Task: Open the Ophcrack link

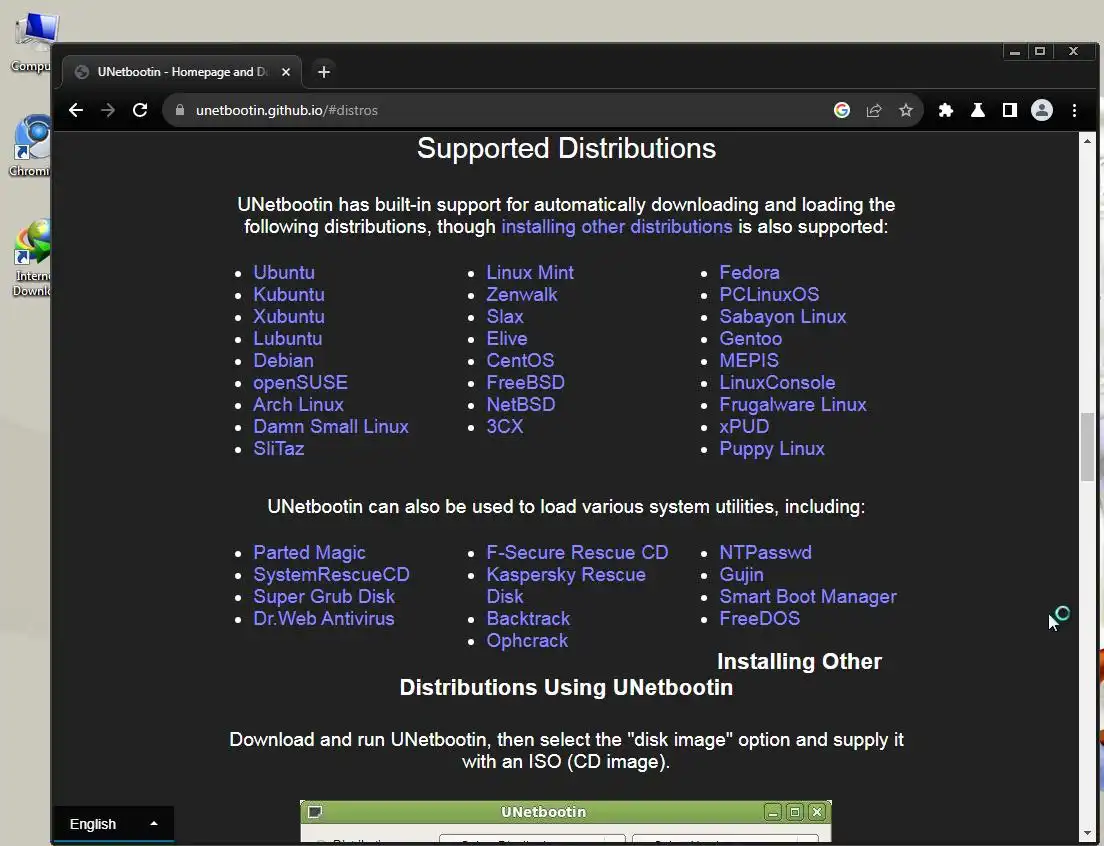Action: (x=527, y=640)
